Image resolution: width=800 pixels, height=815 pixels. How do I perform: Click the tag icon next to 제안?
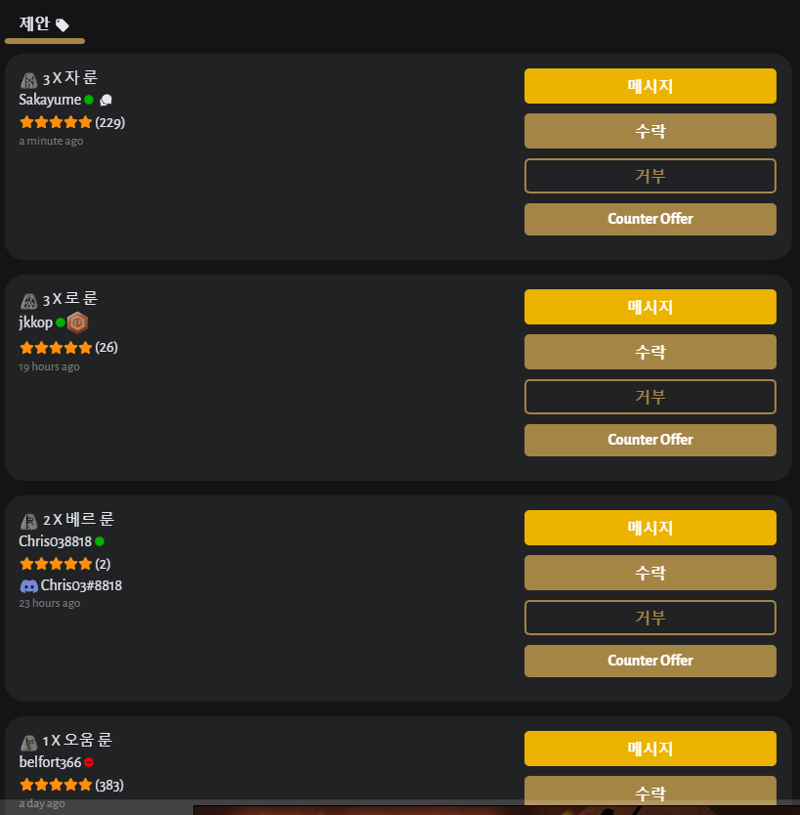(62, 25)
